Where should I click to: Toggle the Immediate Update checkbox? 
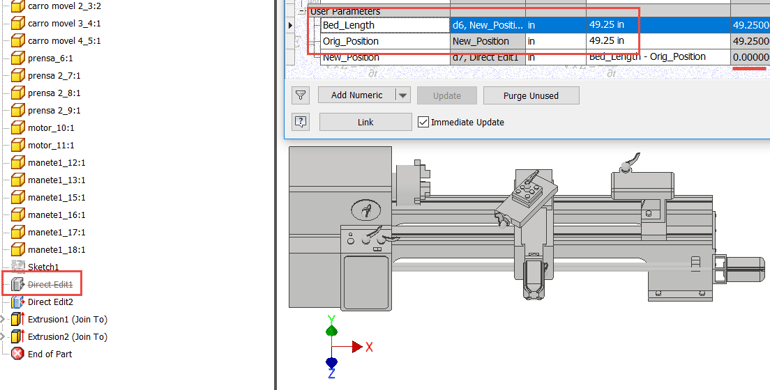(x=423, y=122)
